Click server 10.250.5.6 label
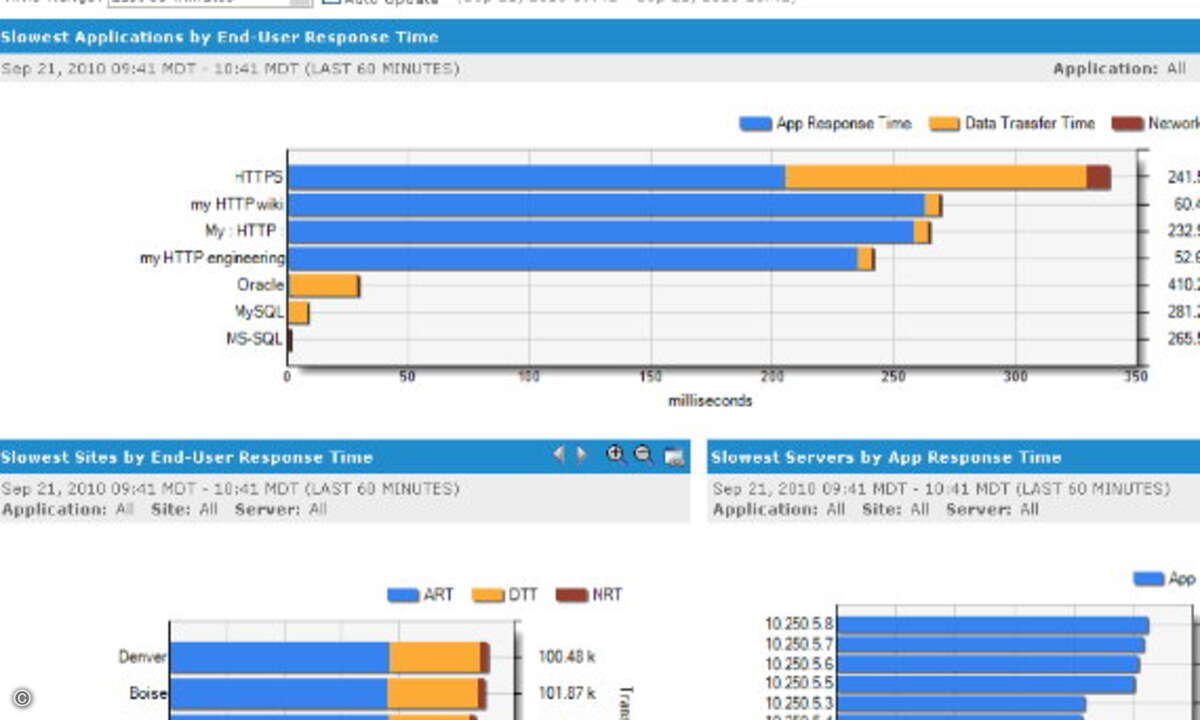The image size is (1200, 720). point(799,664)
